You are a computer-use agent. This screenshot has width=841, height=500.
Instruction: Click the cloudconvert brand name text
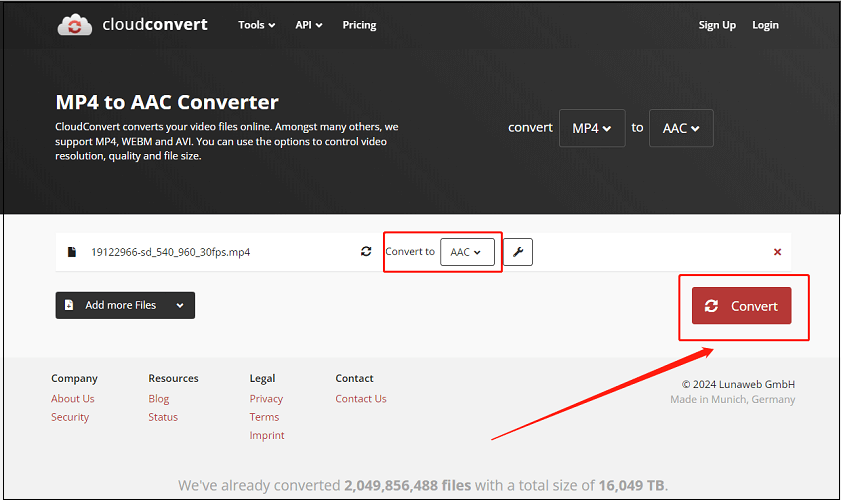154,24
